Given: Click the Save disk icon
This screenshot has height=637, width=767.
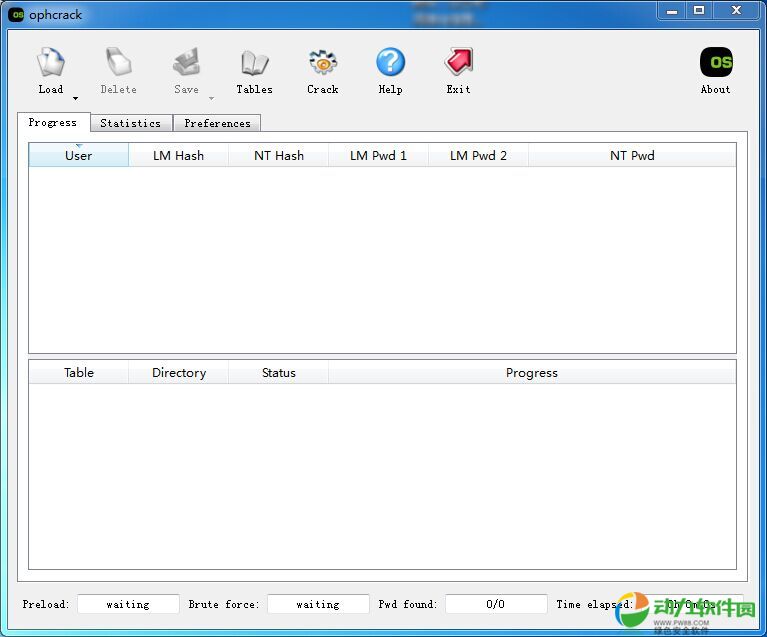Looking at the screenshot, I should pyautogui.click(x=186, y=63).
